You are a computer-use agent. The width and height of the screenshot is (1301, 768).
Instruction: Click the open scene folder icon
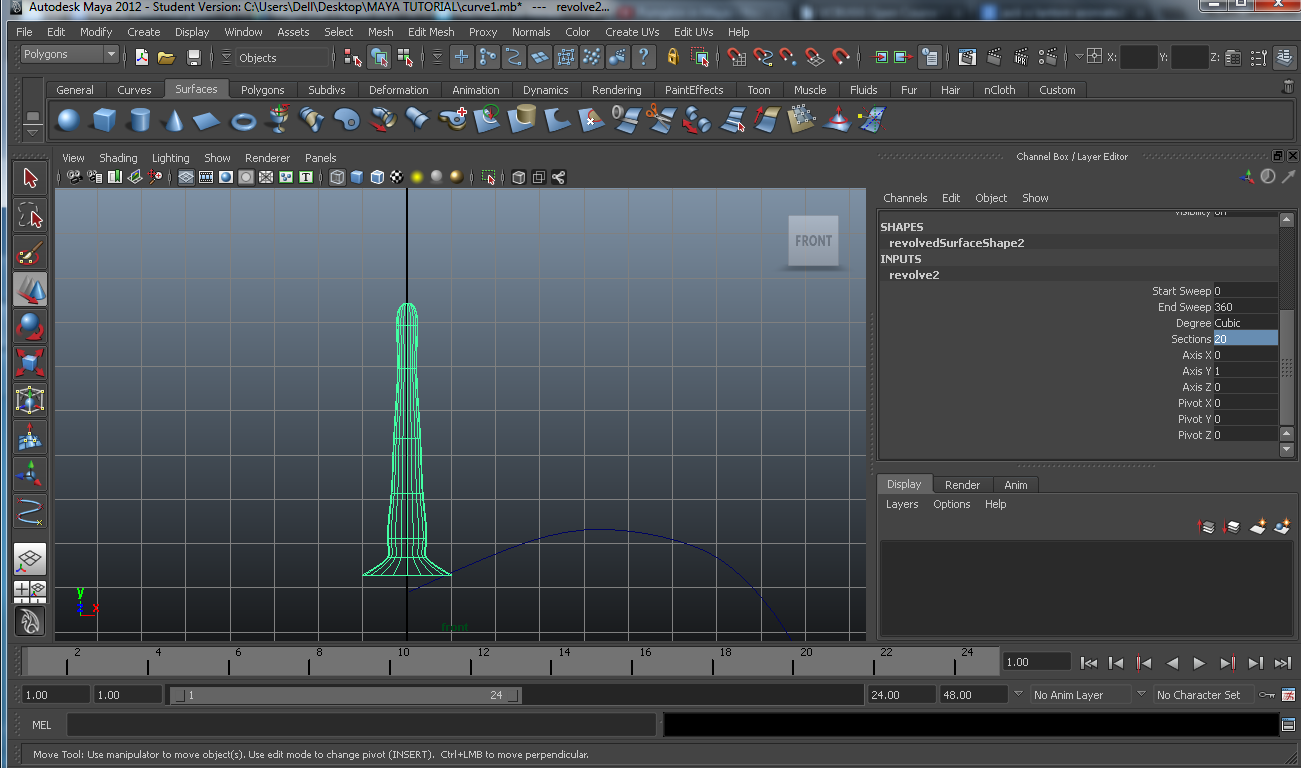point(167,57)
